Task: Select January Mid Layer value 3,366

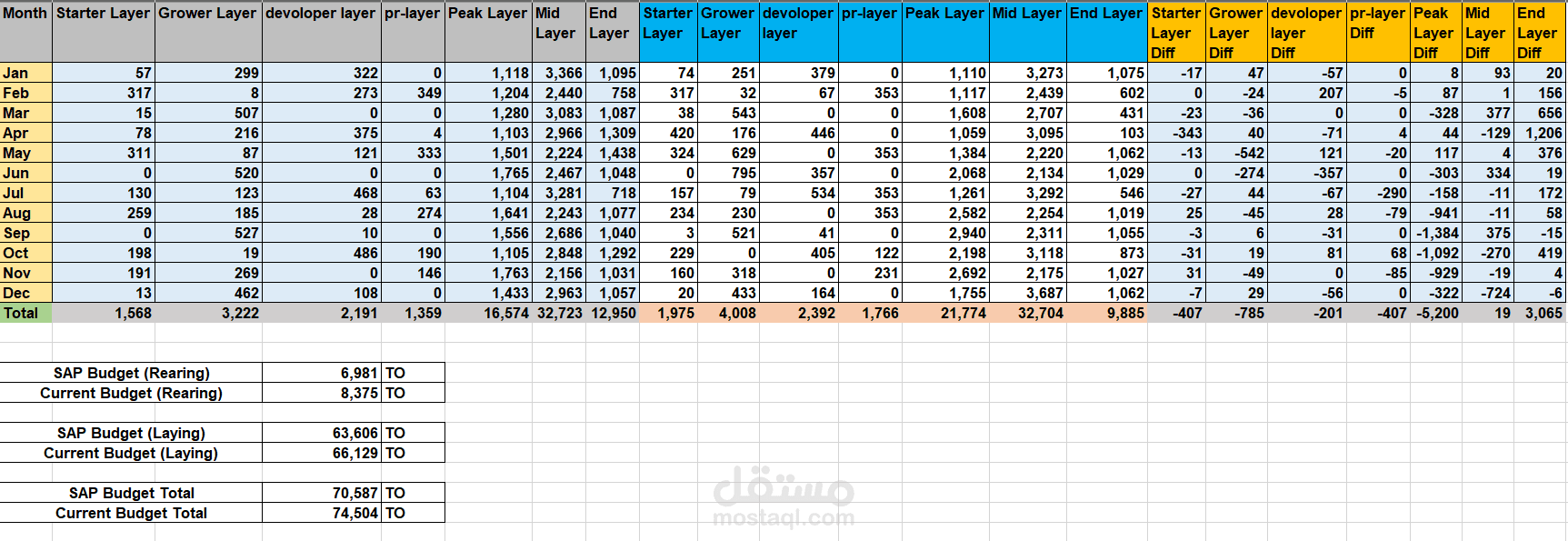Action: (559, 73)
